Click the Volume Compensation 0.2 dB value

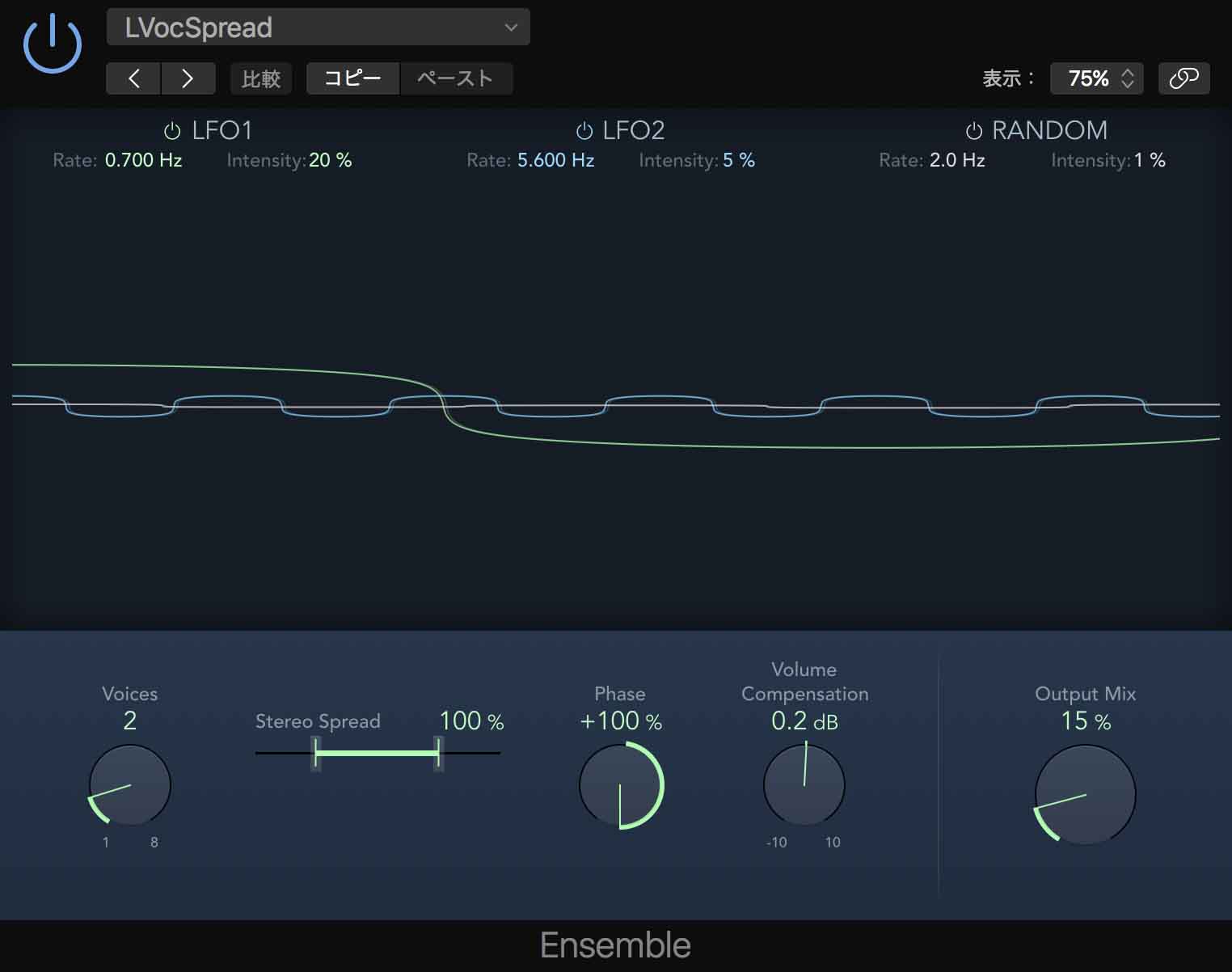click(x=804, y=721)
